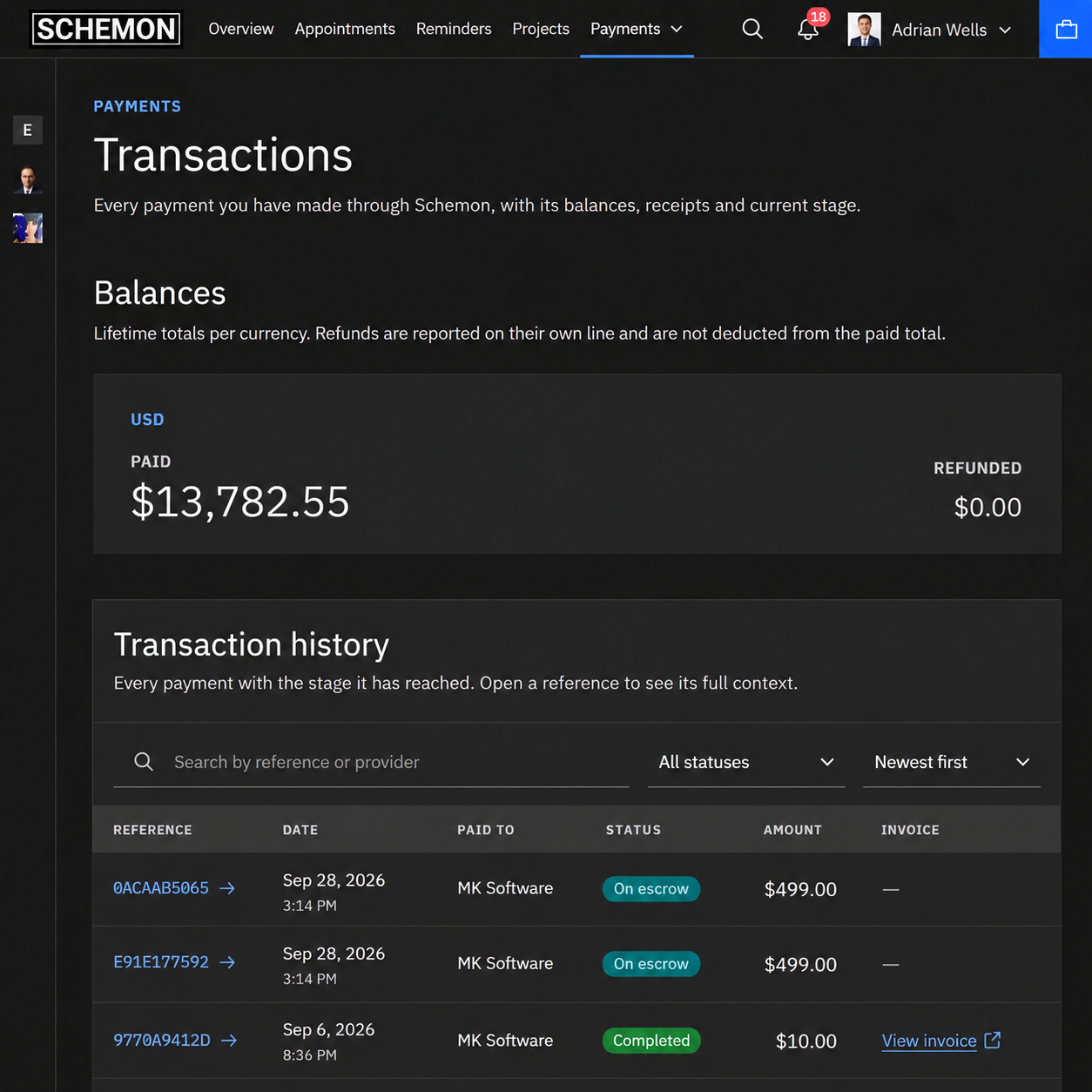The image size is (1092, 1092).
Task: Expand the Payments navigation menu
Action: [x=637, y=29]
